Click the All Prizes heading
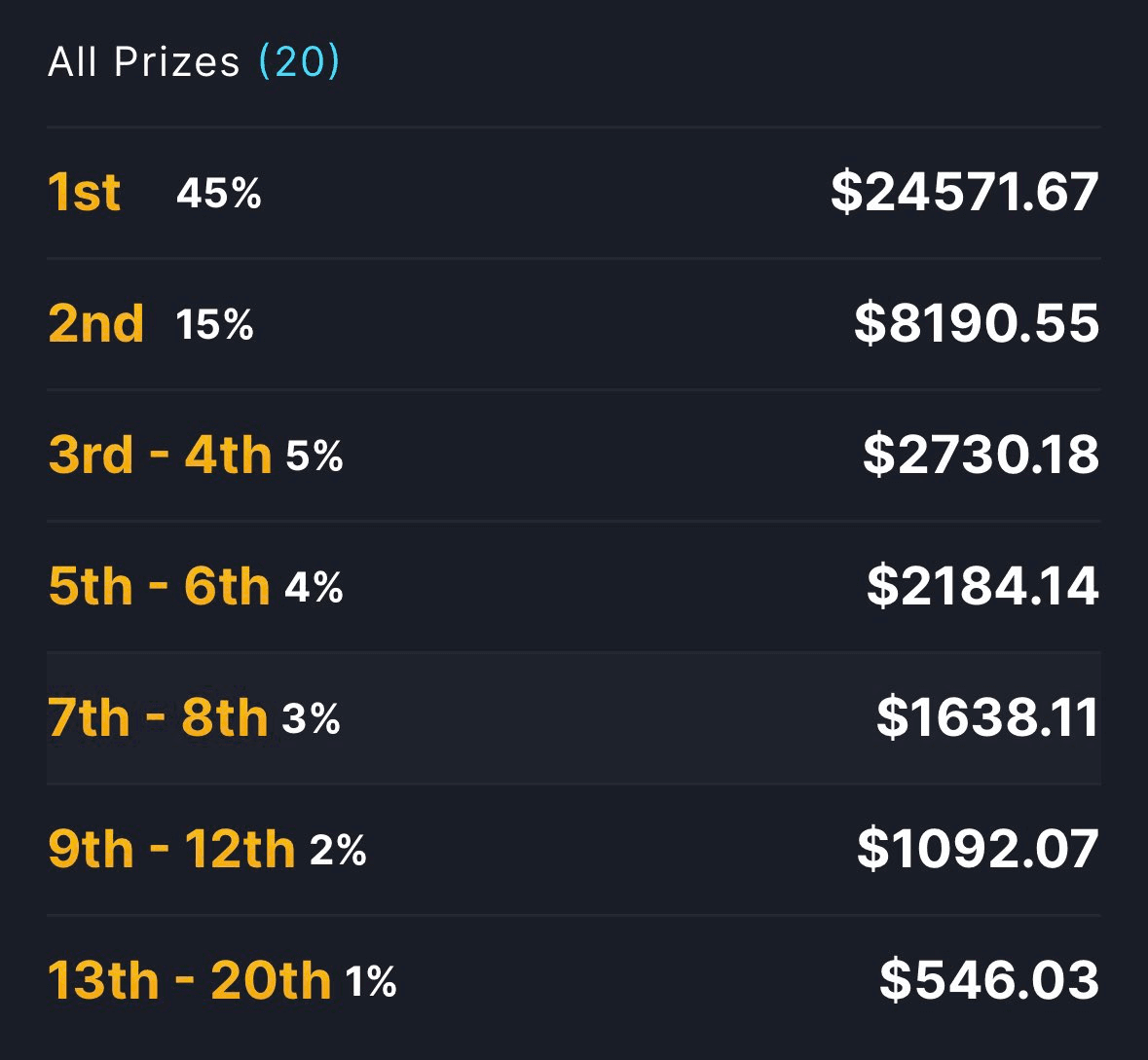 144,62
